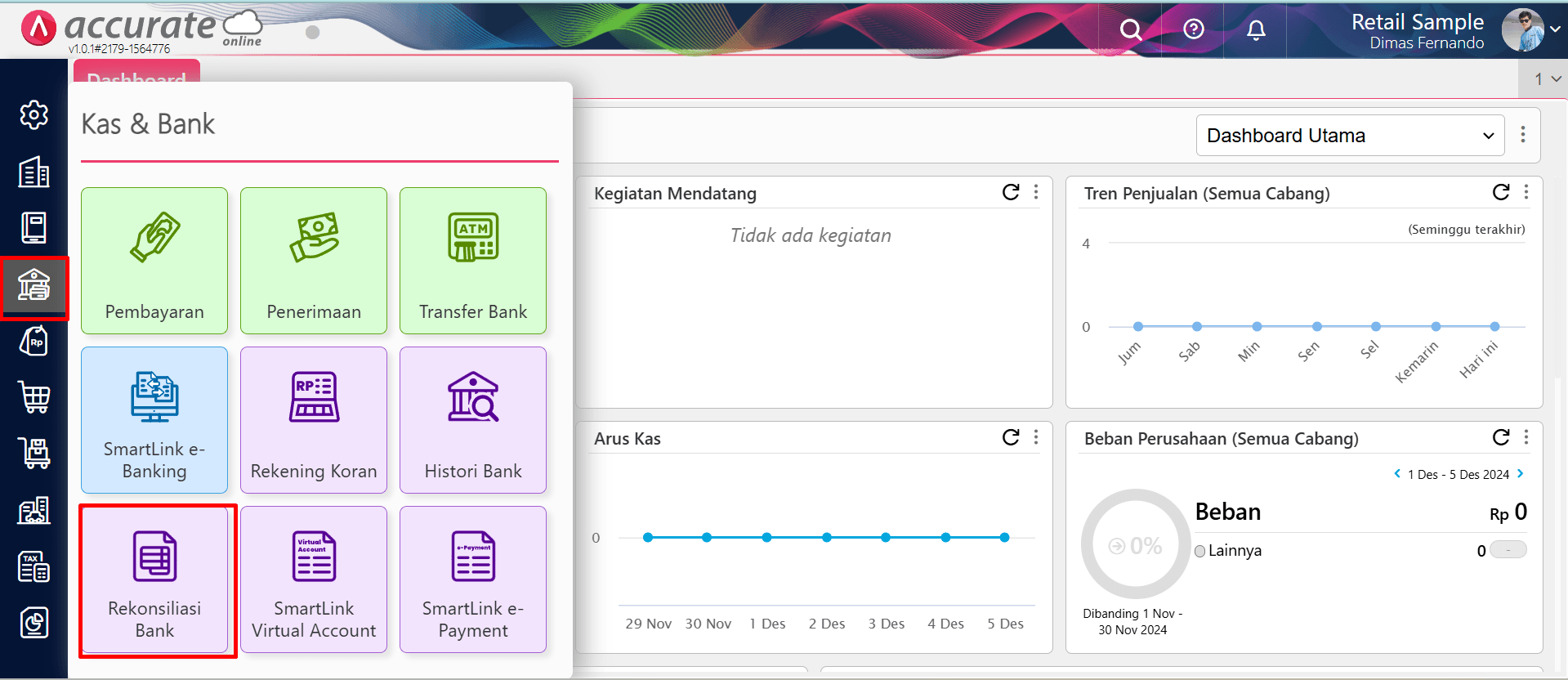Screen dimensions: 1568x680
Task: Click the 'Tidak ada kegiatan' message
Action: [811, 235]
